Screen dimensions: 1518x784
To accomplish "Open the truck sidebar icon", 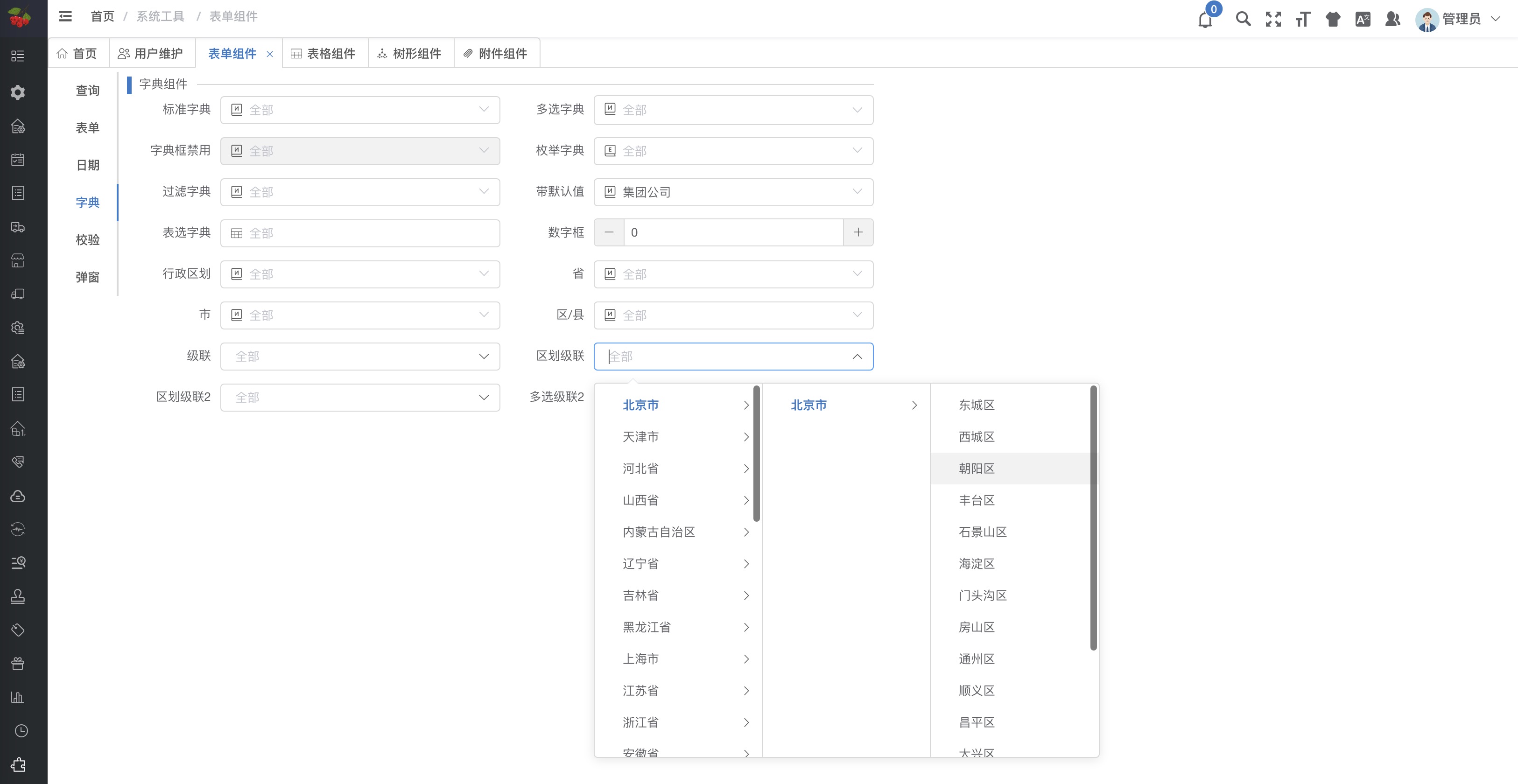I will point(18,227).
